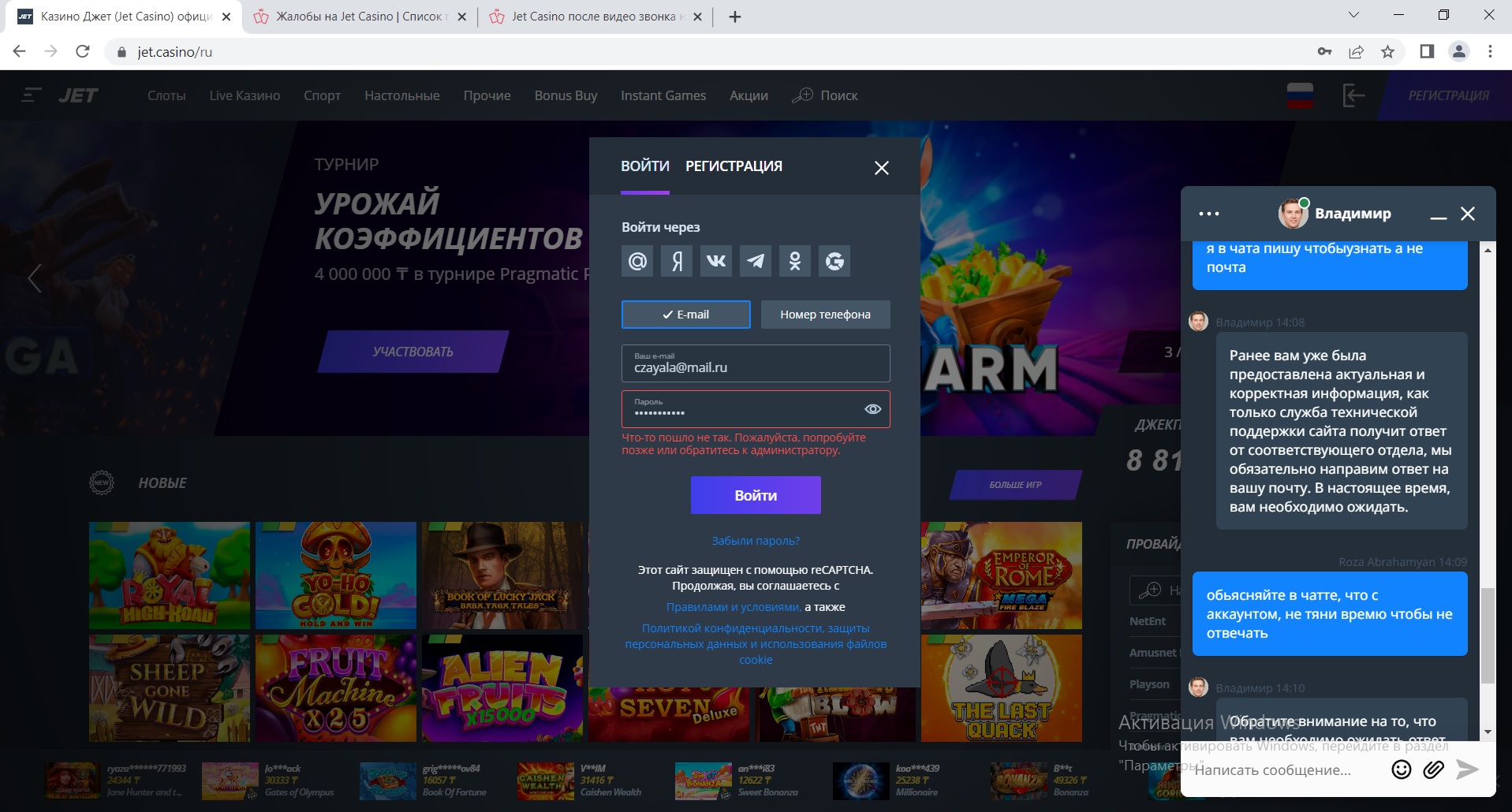
Task: Open Правилами и условиями link
Action: [x=734, y=607]
